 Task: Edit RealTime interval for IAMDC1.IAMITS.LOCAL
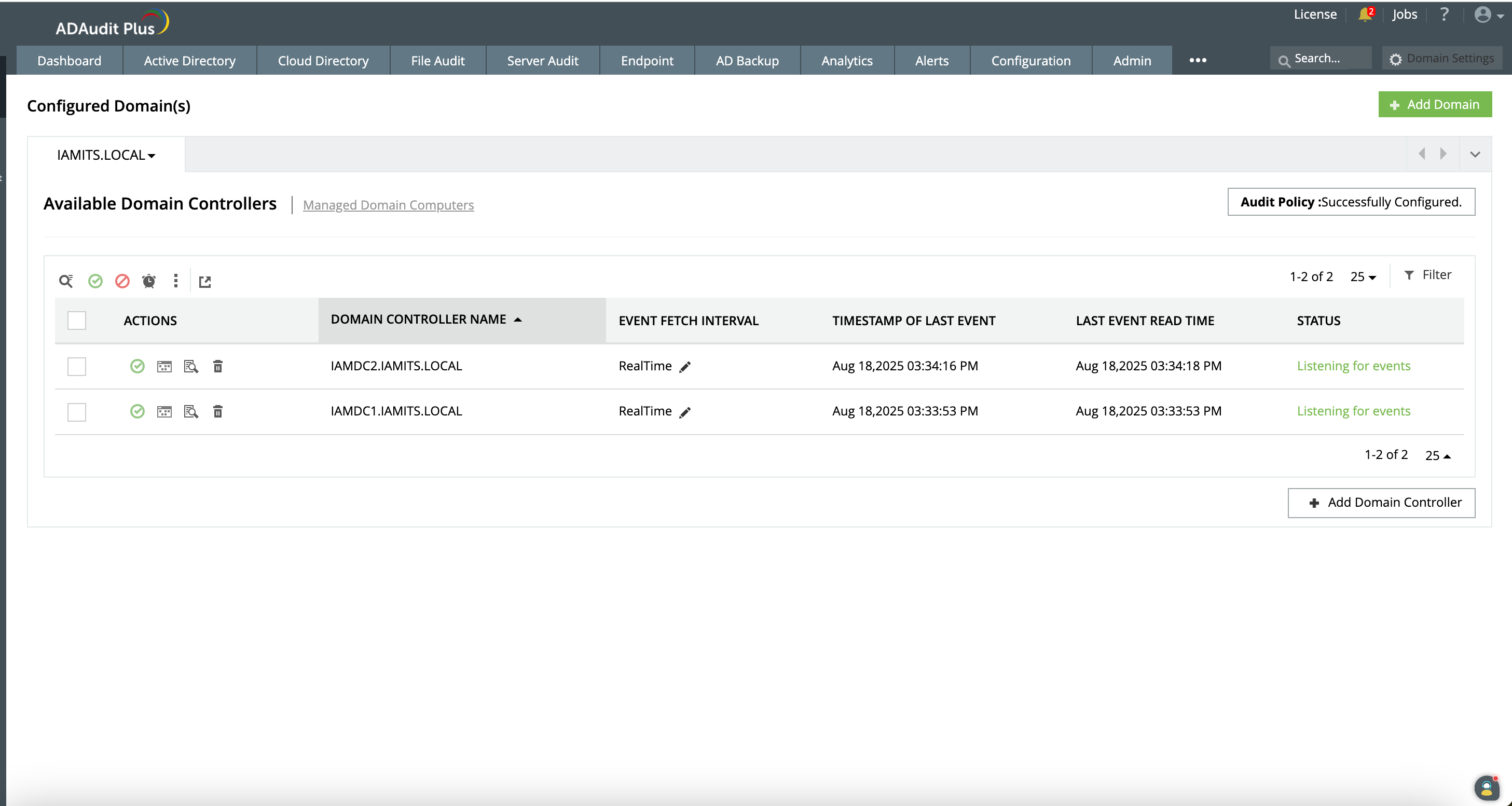click(685, 412)
